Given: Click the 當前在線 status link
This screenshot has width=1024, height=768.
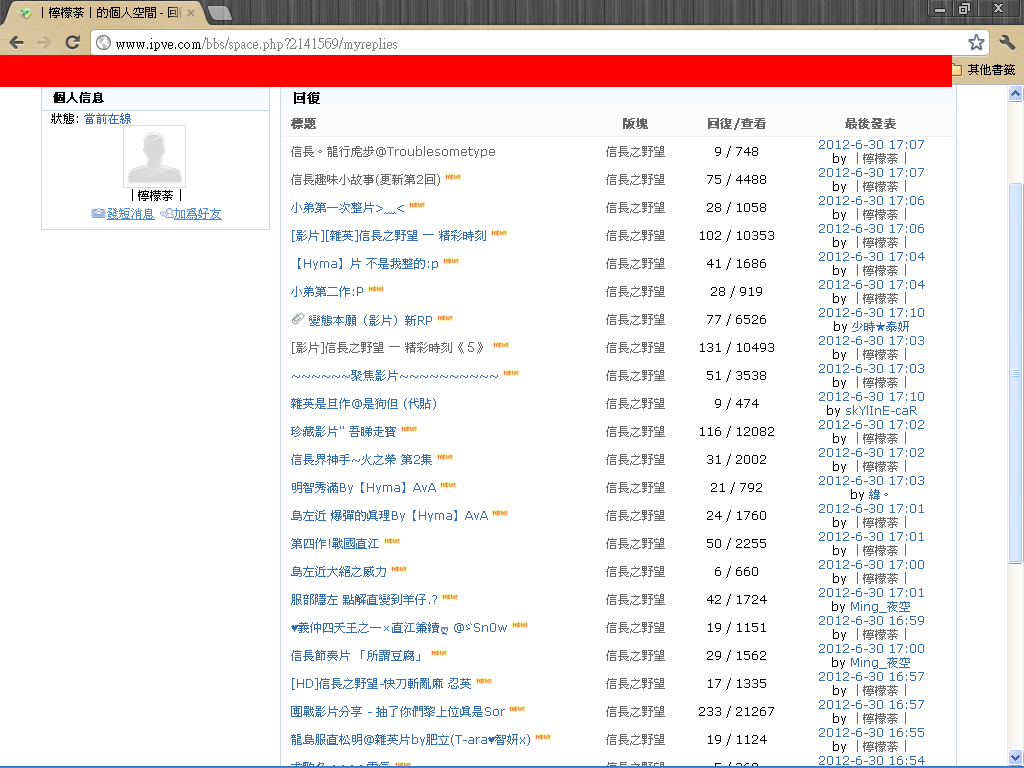Looking at the screenshot, I should tap(108, 119).
